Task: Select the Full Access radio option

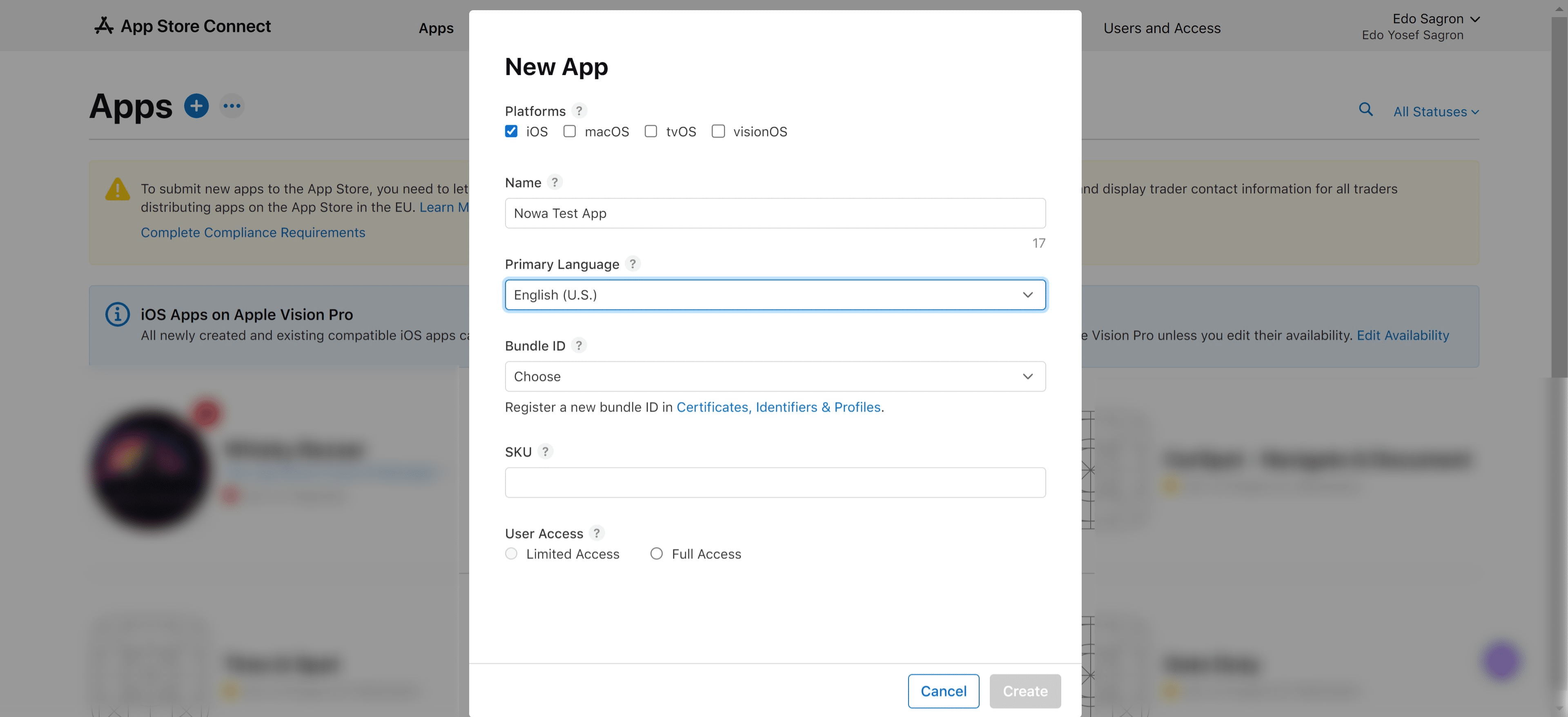Action: (656, 554)
